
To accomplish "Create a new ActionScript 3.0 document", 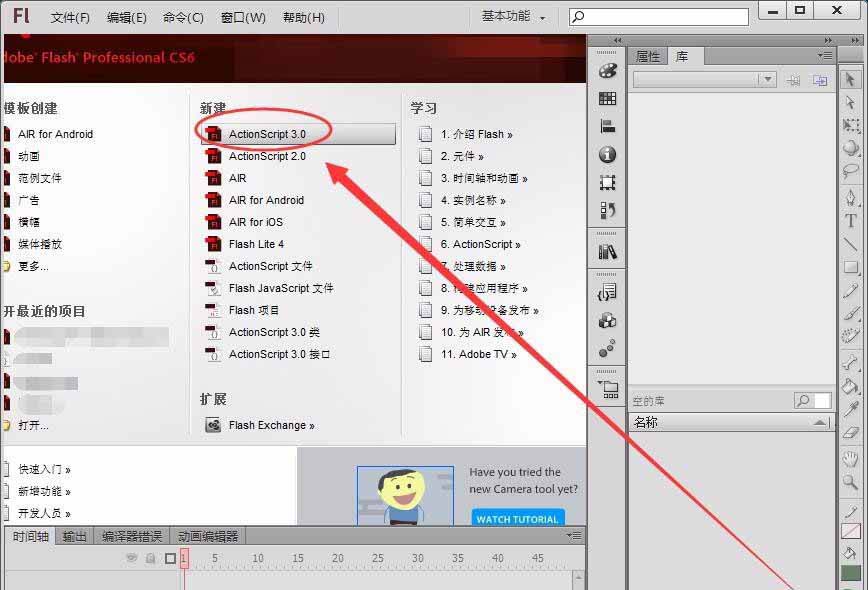I will (x=298, y=134).
